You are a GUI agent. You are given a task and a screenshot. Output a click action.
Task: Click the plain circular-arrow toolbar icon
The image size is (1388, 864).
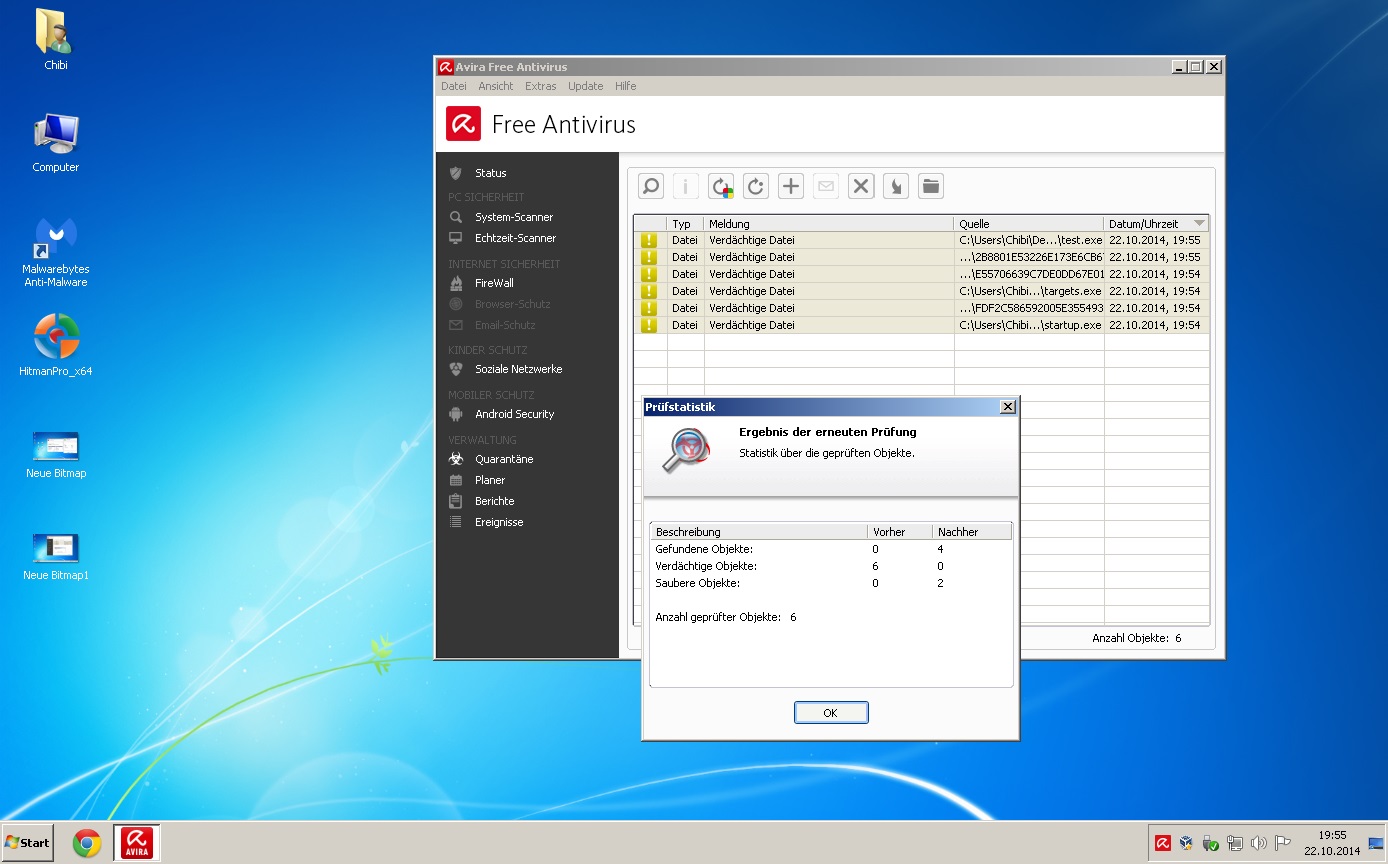coord(756,186)
